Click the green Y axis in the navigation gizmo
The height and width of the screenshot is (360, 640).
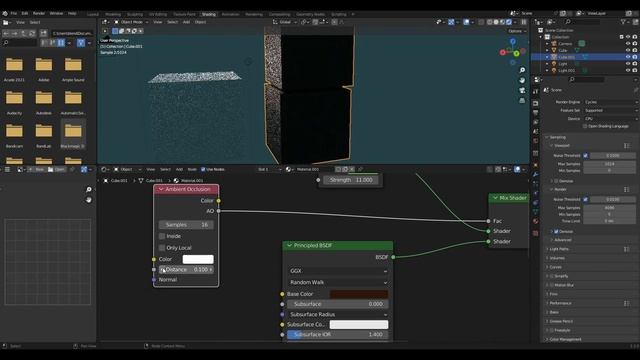(516, 53)
